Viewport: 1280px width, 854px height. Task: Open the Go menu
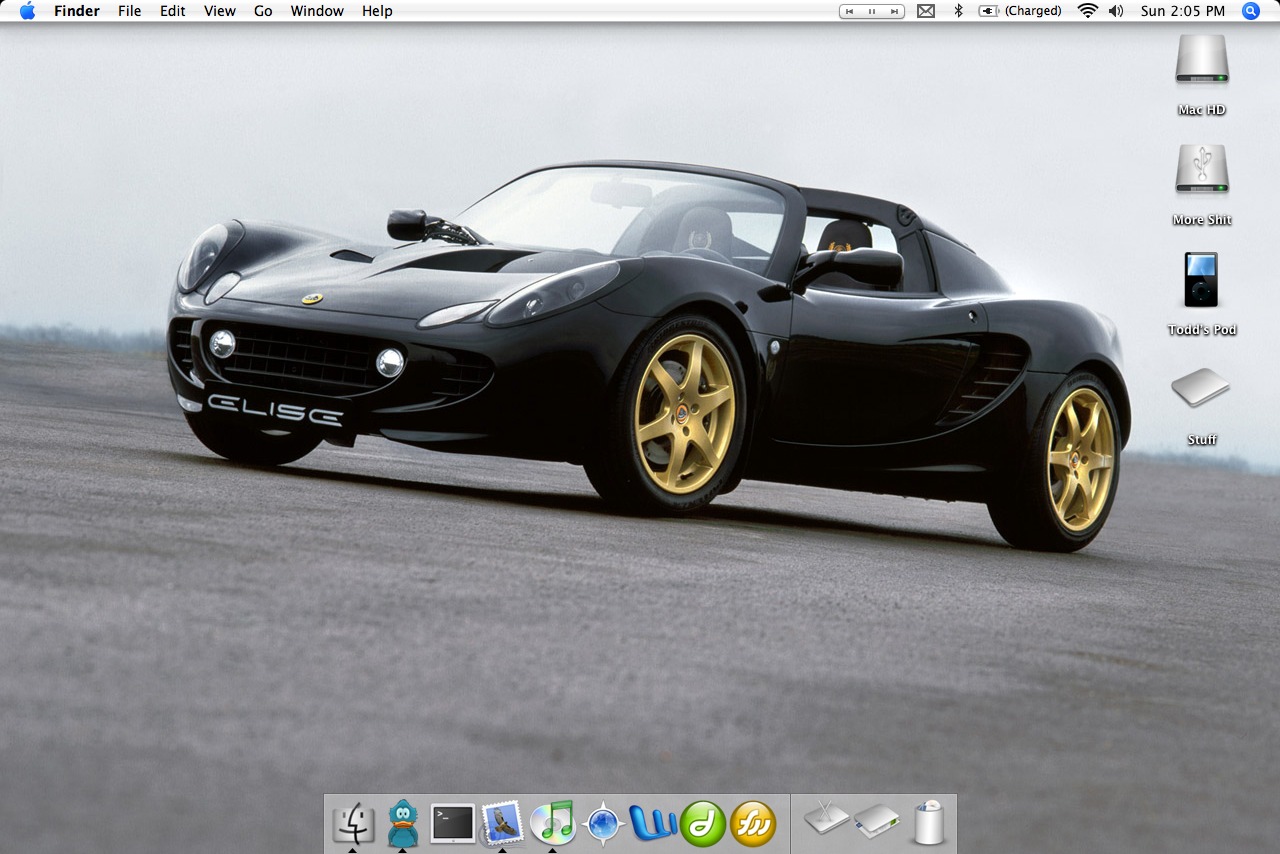pyautogui.click(x=263, y=11)
